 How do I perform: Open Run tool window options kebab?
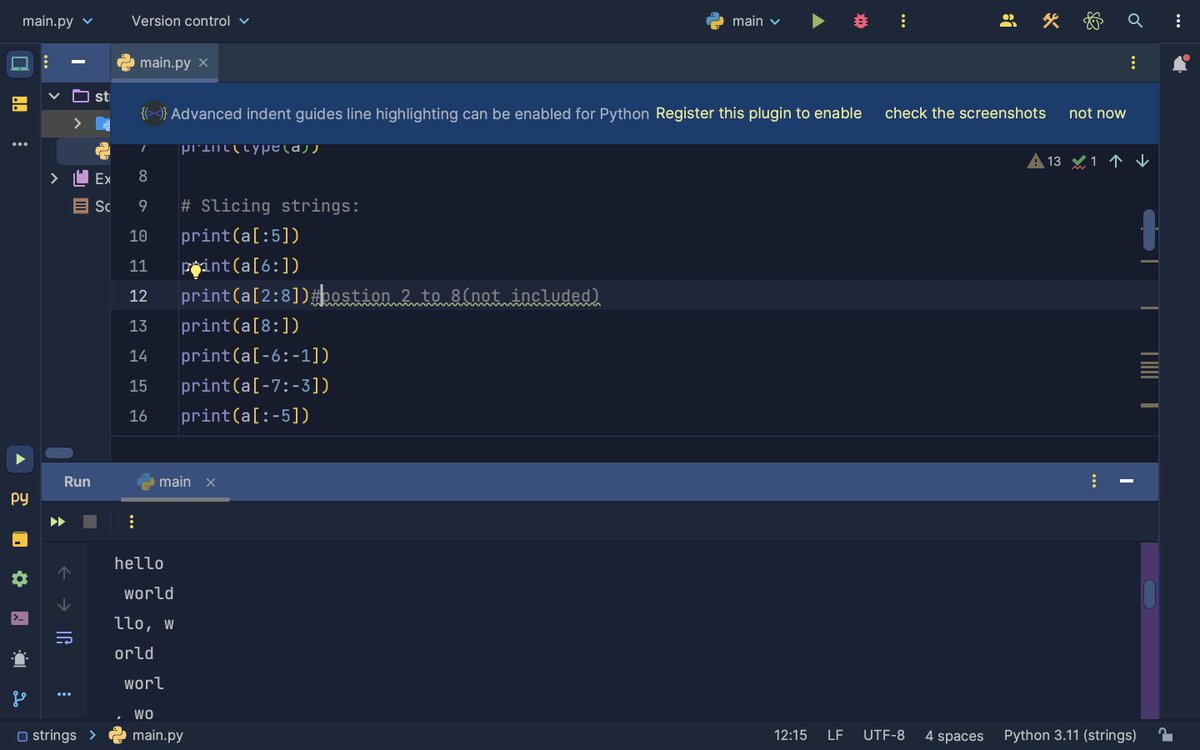(x=1094, y=481)
